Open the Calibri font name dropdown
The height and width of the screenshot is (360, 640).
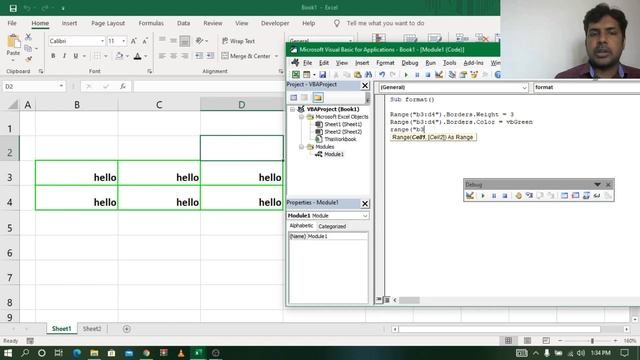pos(102,41)
